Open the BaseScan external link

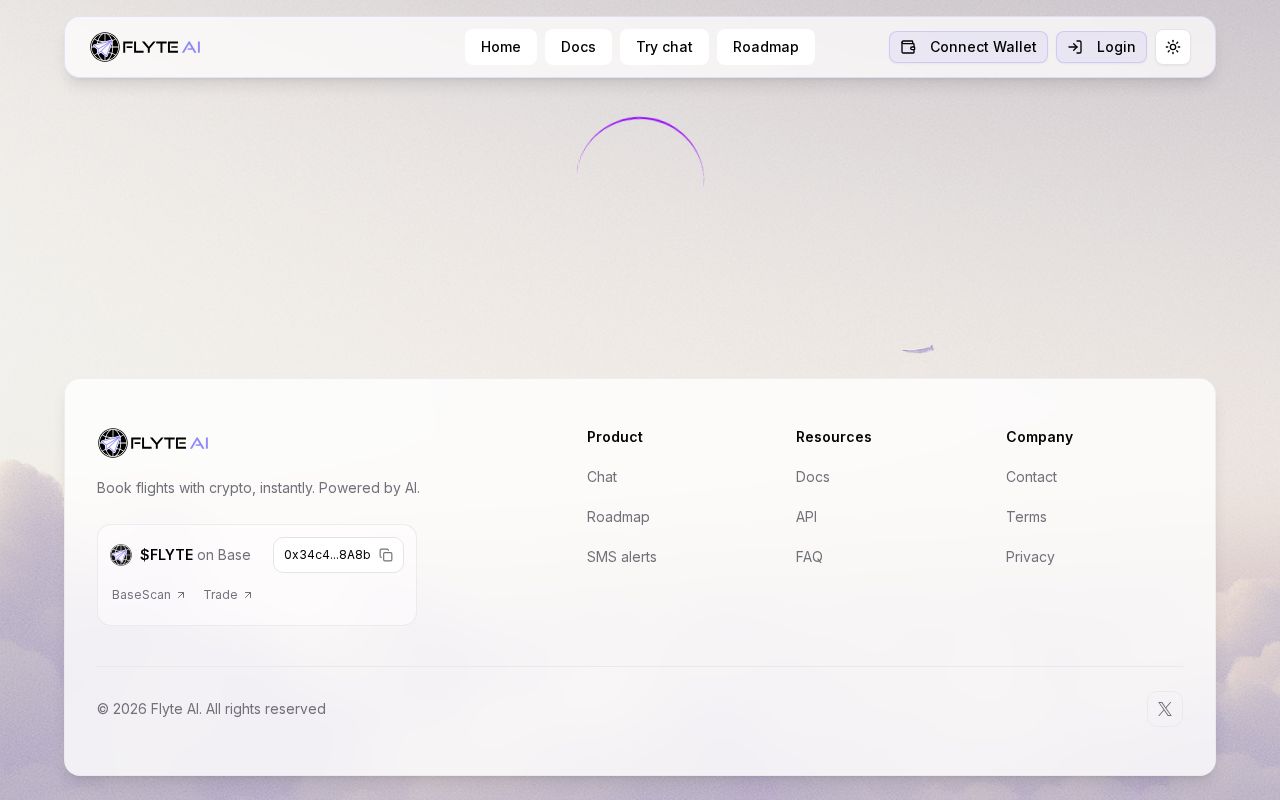(149, 595)
